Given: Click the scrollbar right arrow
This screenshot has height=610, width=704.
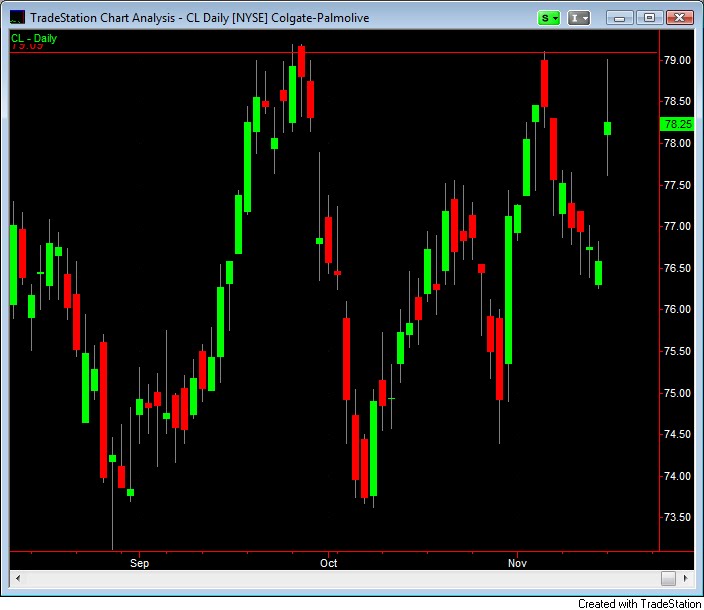Looking at the screenshot, I should click(x=686, y=578).
